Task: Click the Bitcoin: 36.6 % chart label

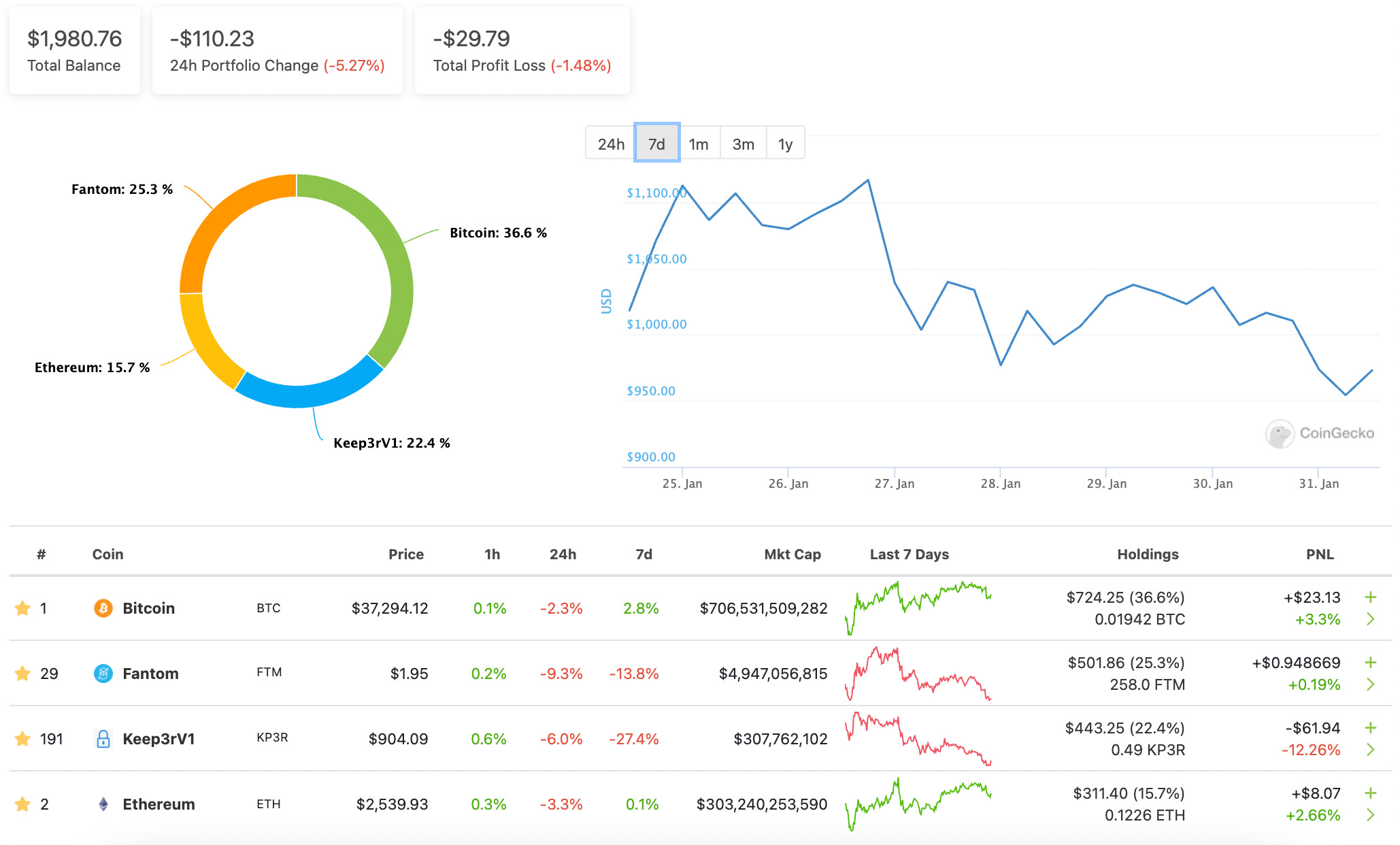Action: point(499,233)
